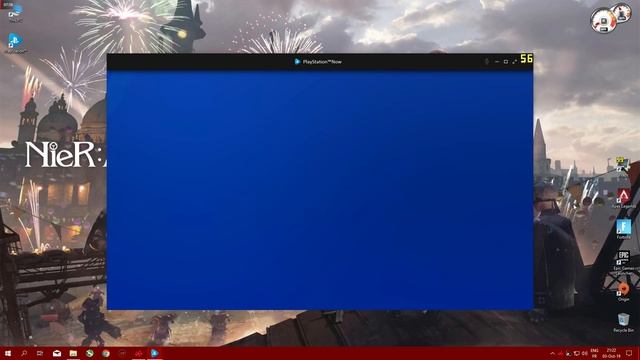
Task: Open the green globe taskbar app
Action: [x=89, y=353]
